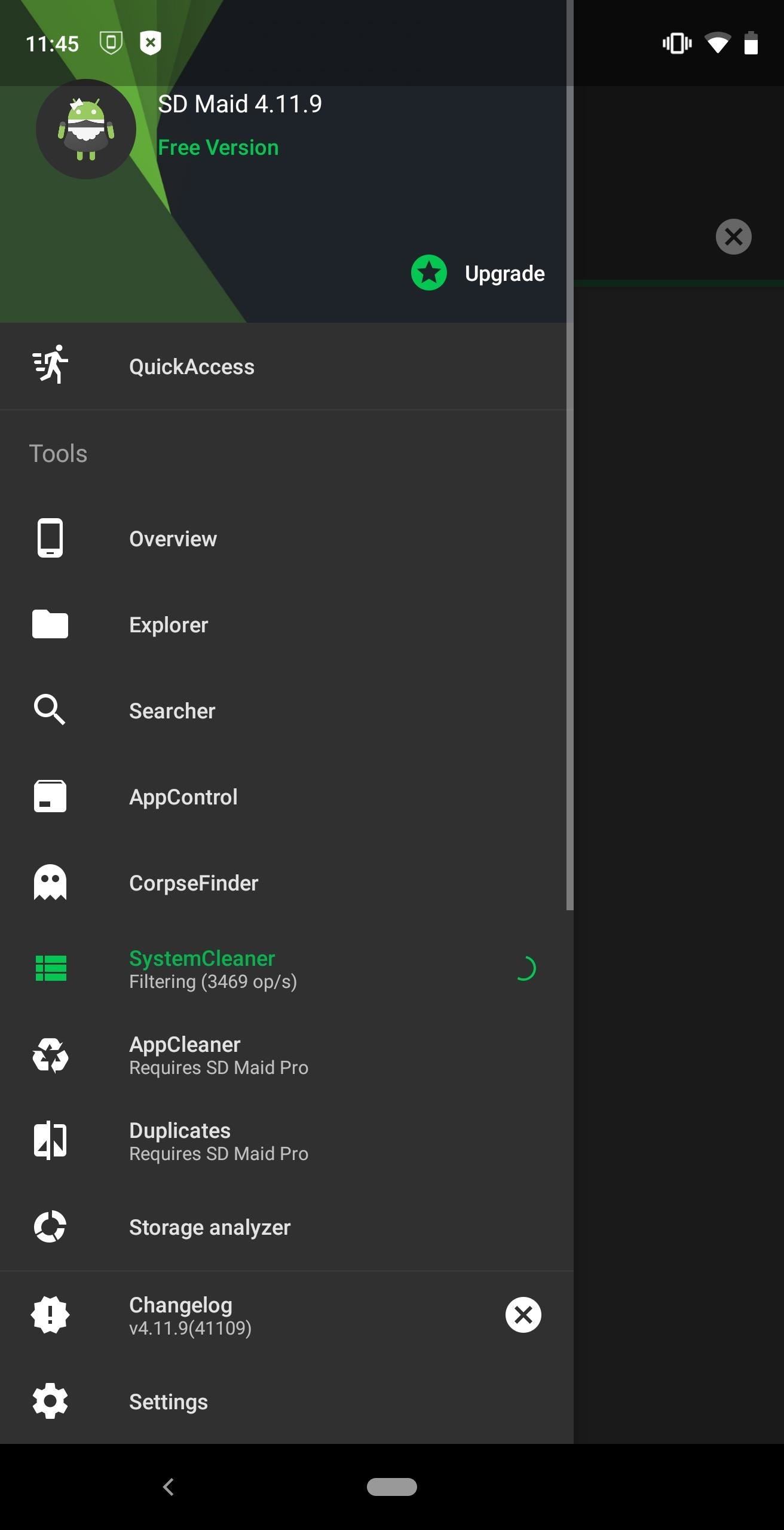Tap the Android home pill

click(392, 1487)
